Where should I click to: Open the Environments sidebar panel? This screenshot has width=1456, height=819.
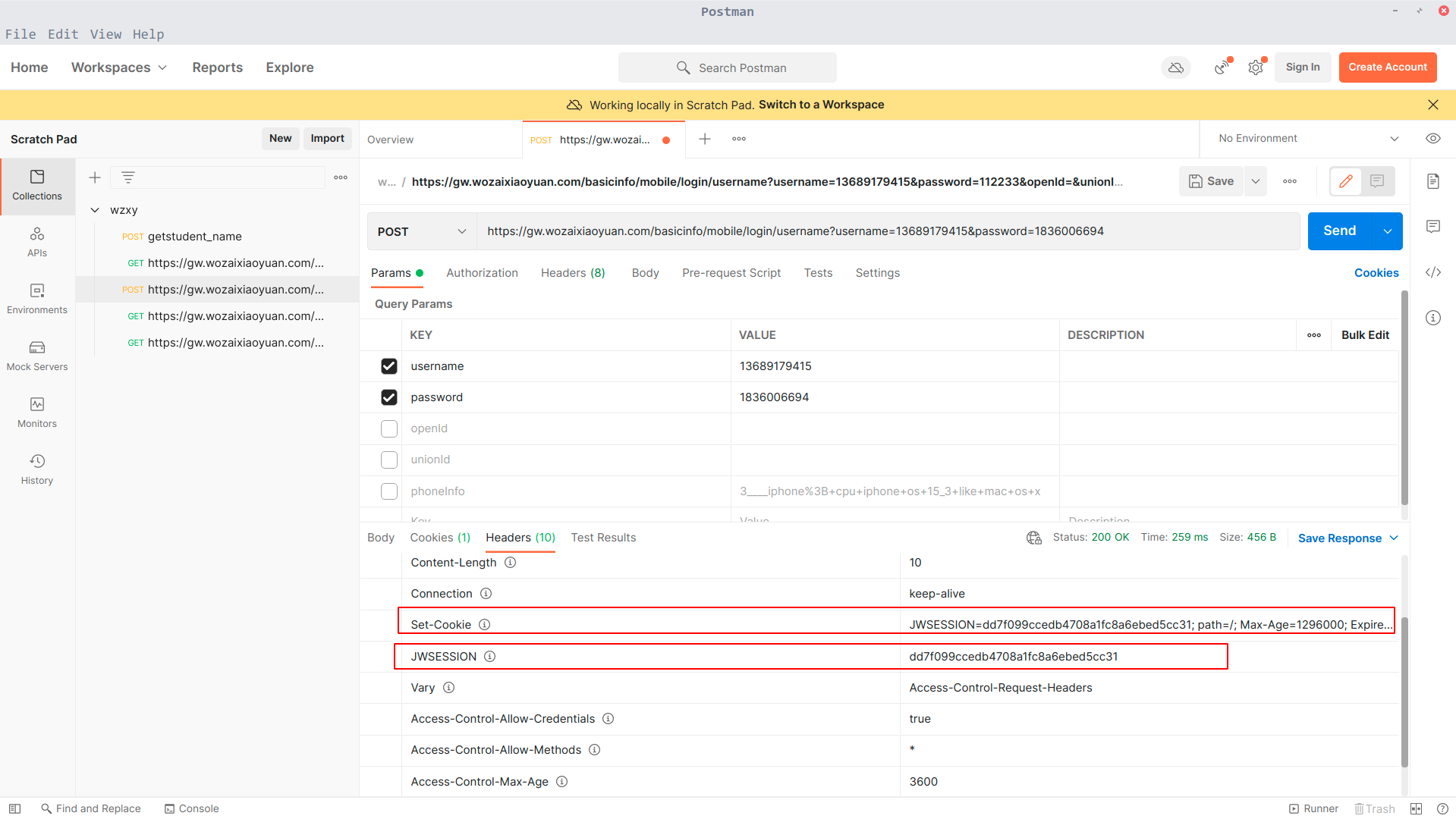pyautogui.click(x=37, y=299)
